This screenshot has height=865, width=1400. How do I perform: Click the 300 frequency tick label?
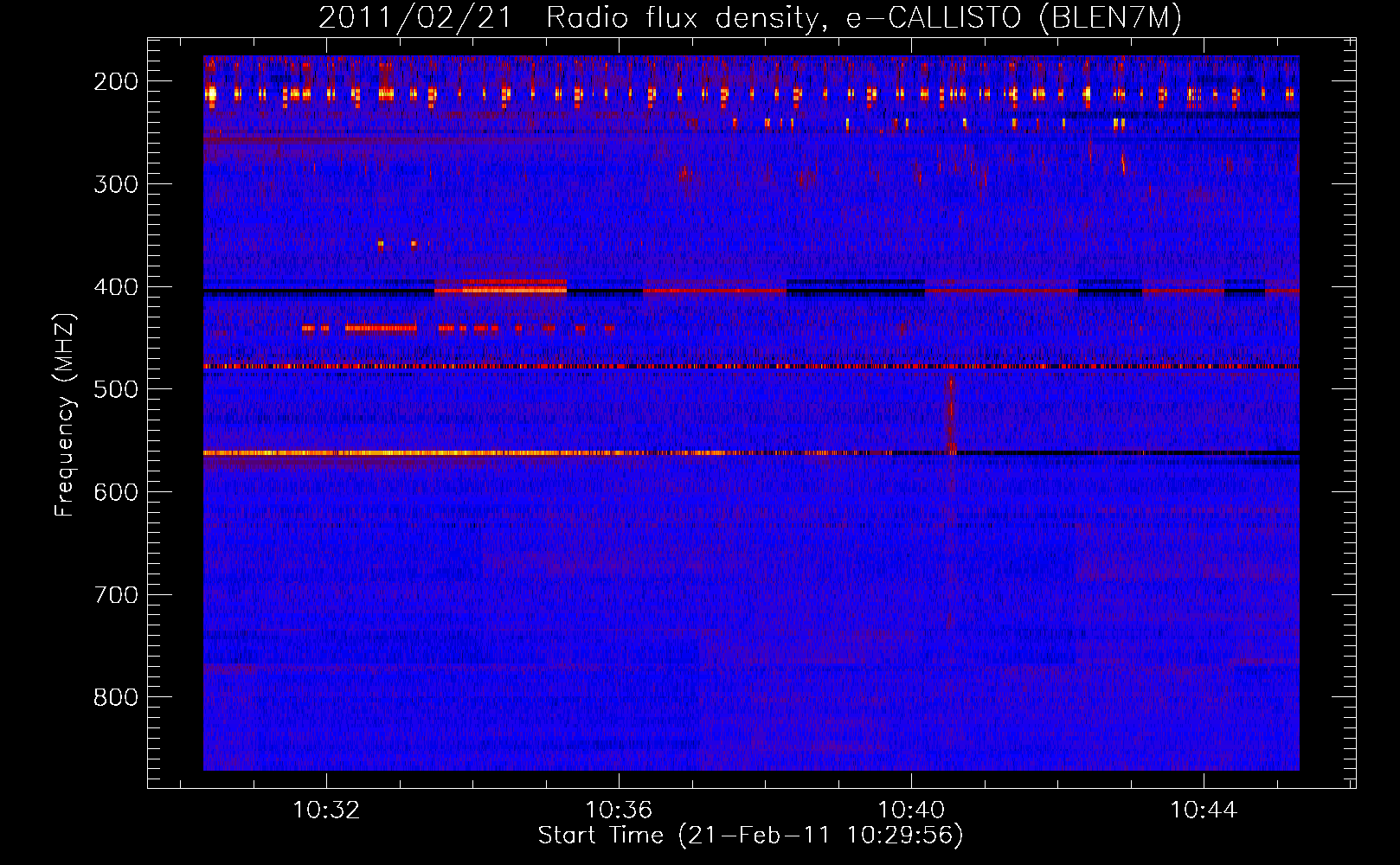click(x=116, y=183)
